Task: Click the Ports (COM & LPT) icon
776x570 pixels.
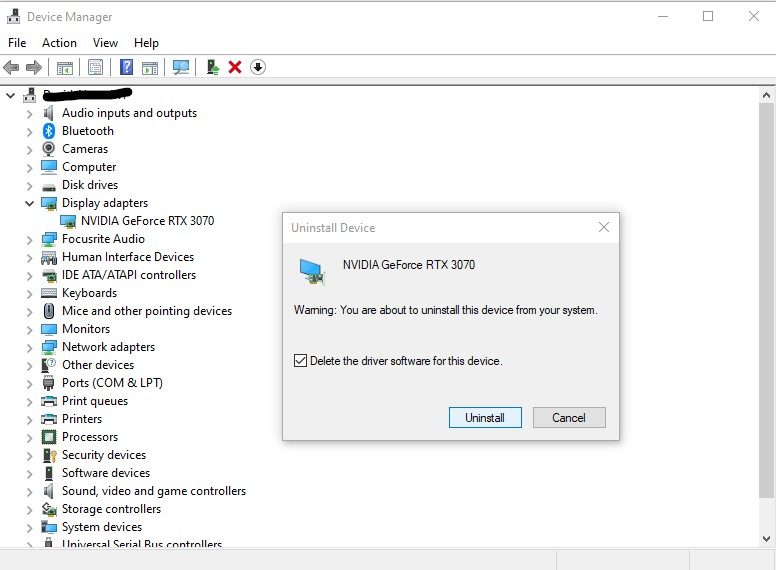Action: click(48, 383)
